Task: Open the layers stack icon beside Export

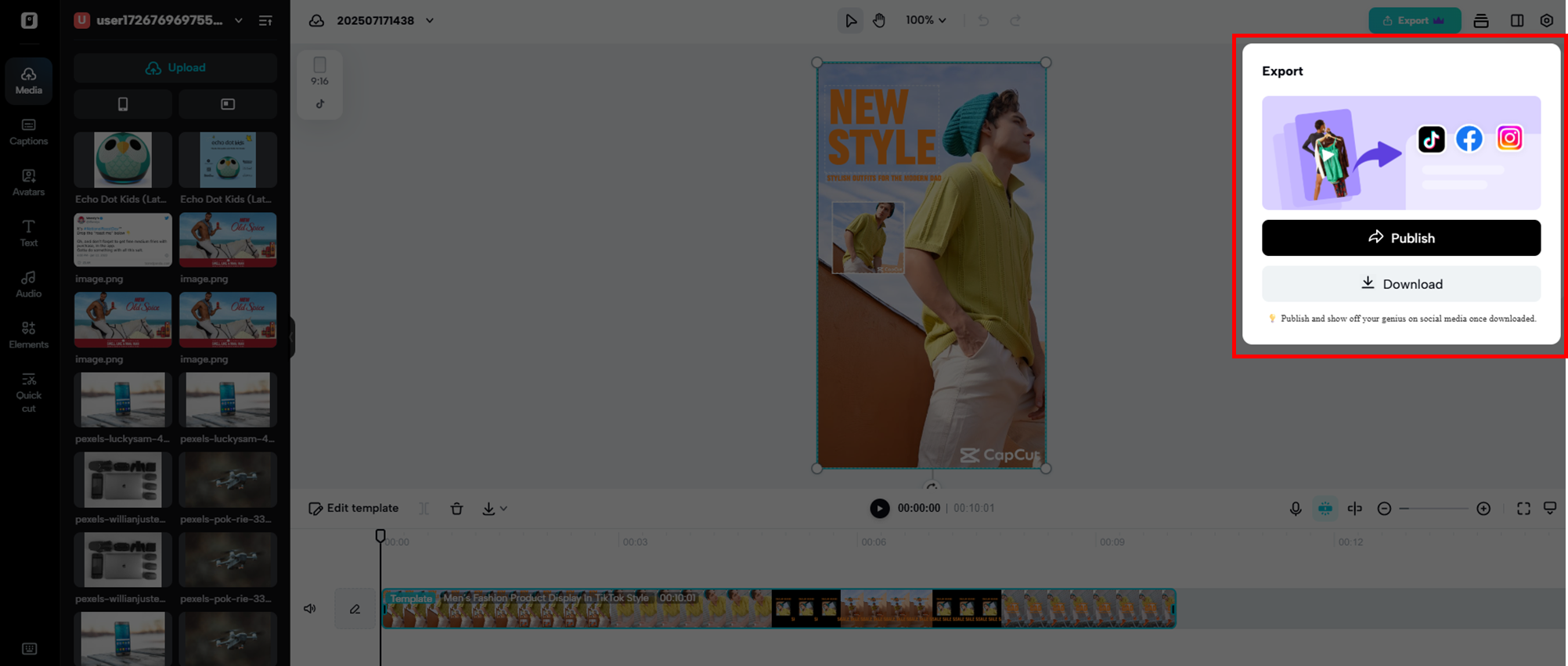Action: pos(1480,21)
